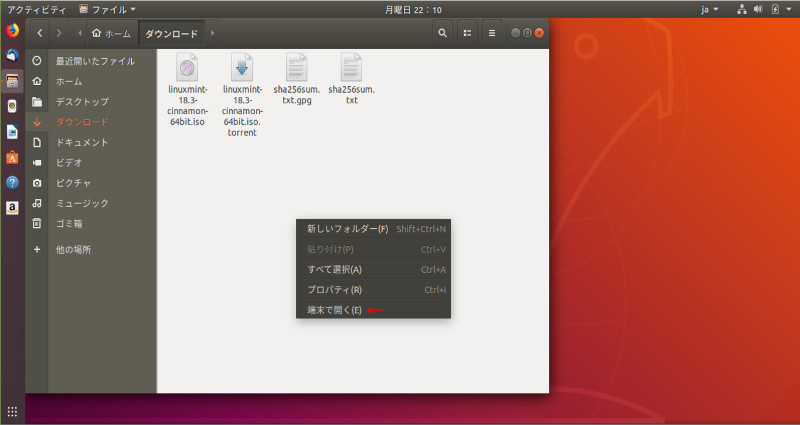Open ミュージック in the sidebar
Screen dimensions: 800x425
pyautogui.click(x=91, y=203)
